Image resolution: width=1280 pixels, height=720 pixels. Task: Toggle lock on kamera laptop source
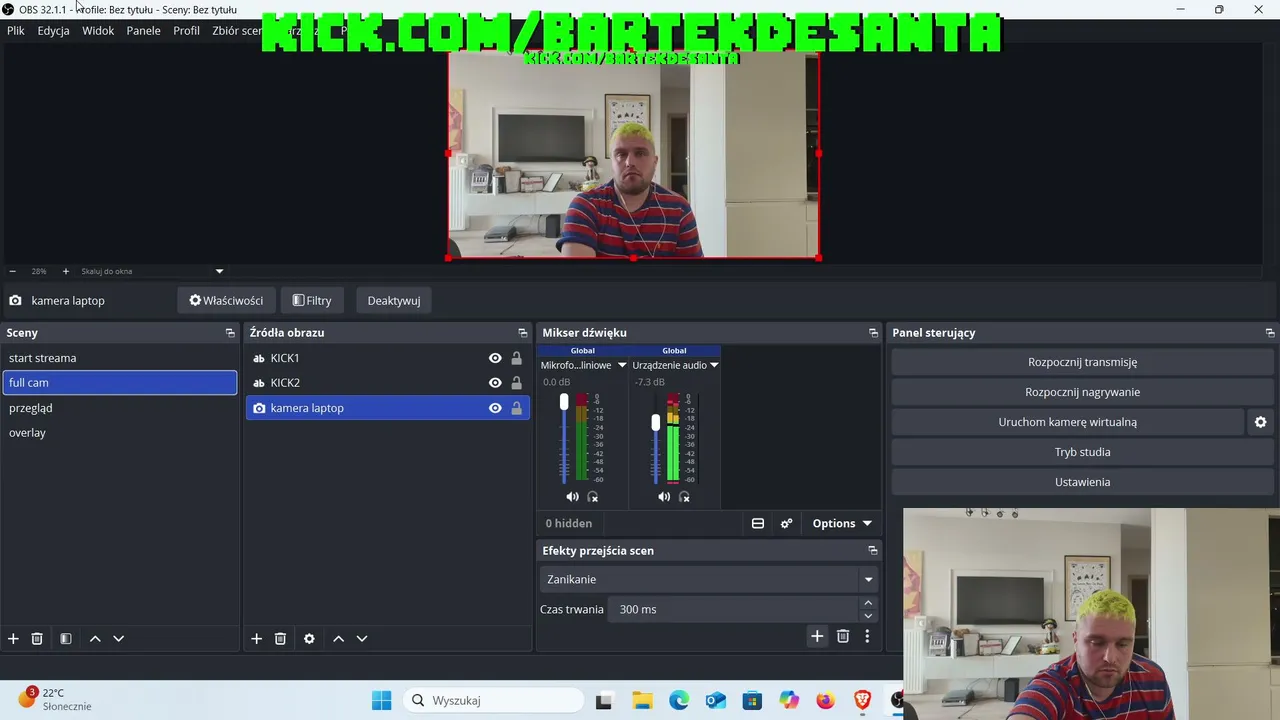coord(516,408)
